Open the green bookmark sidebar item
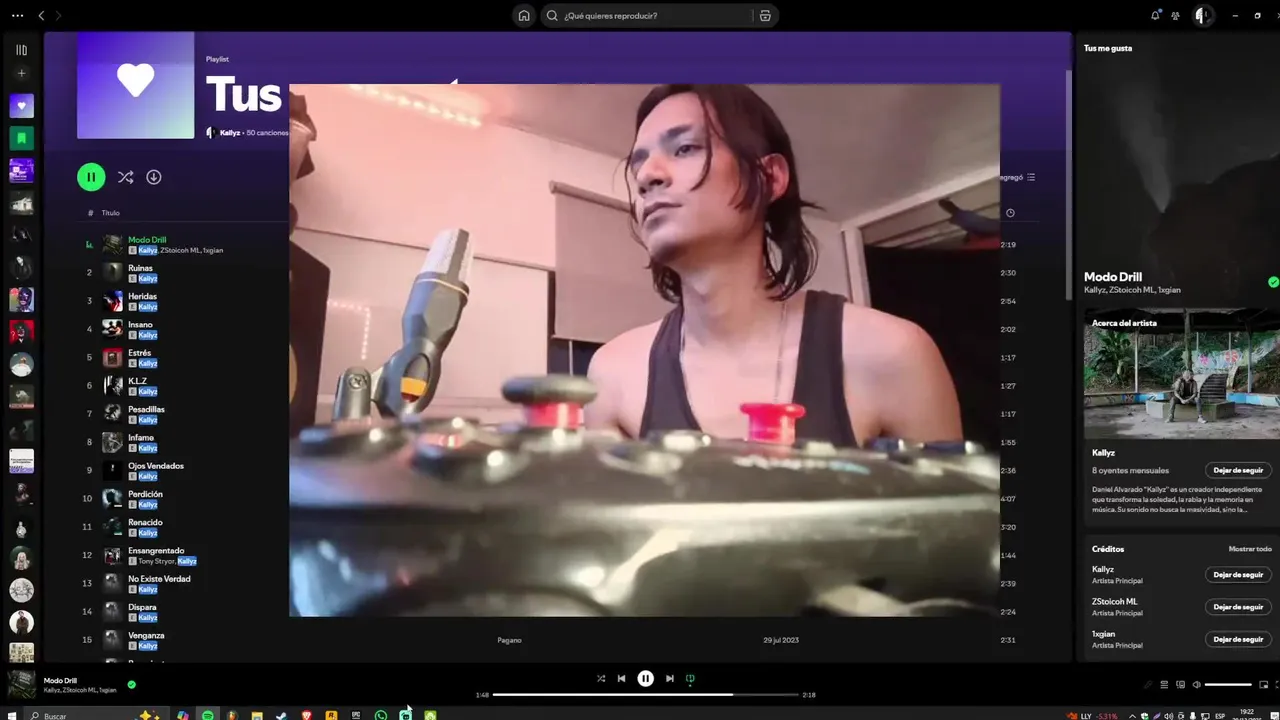Viewport: 1280px width, 720px height. (21, 138)
